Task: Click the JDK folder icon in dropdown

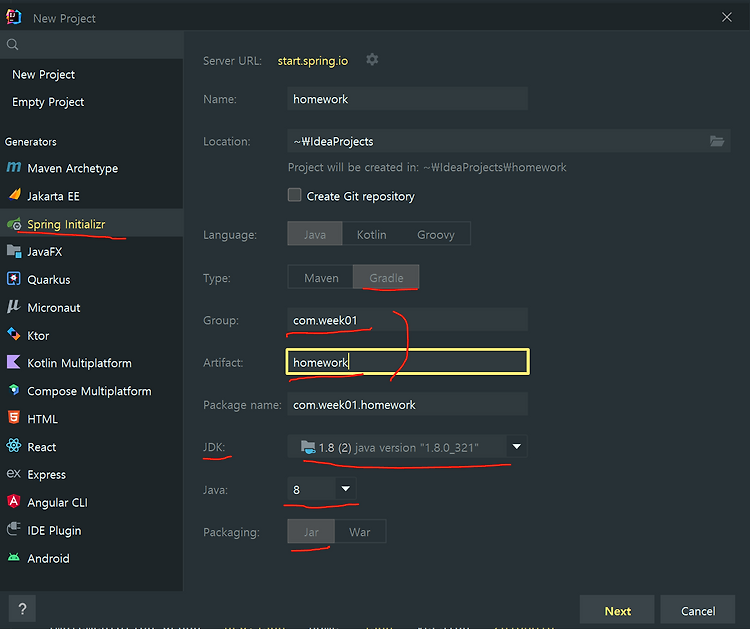Action: click(308, 447)
